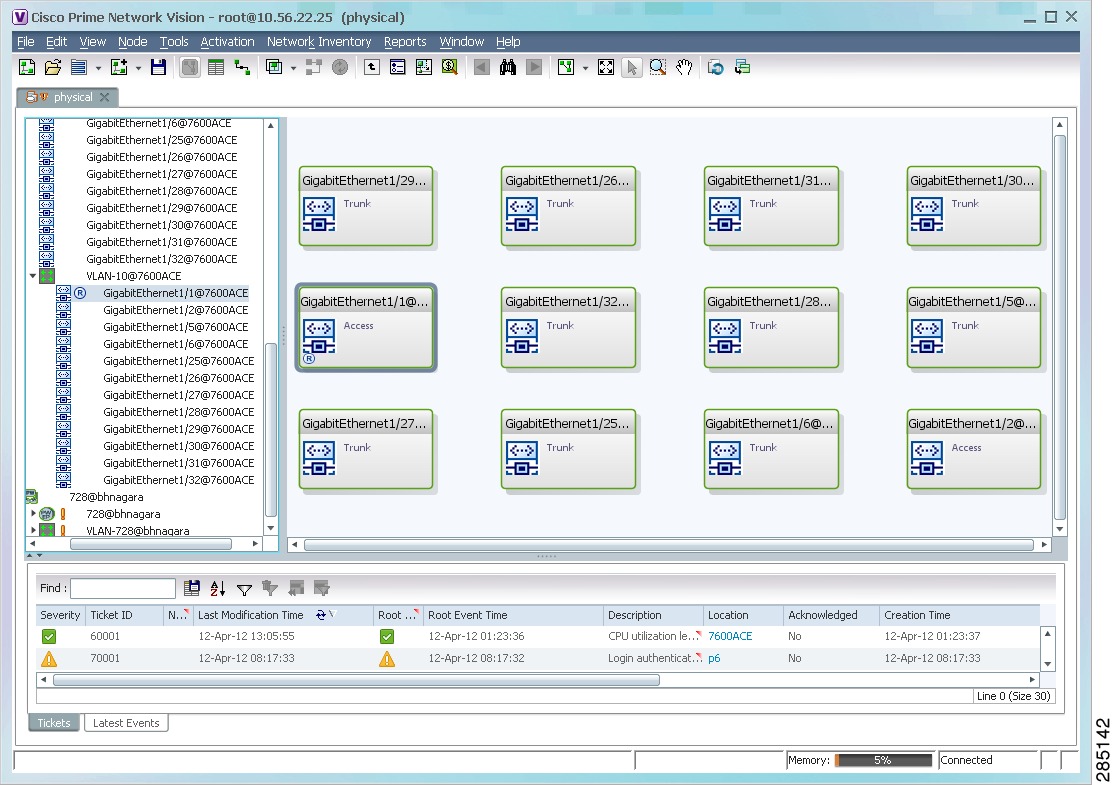Click the go to parent up-arrow icon
The image size is (1114, 785).
(x=372, y=67)
